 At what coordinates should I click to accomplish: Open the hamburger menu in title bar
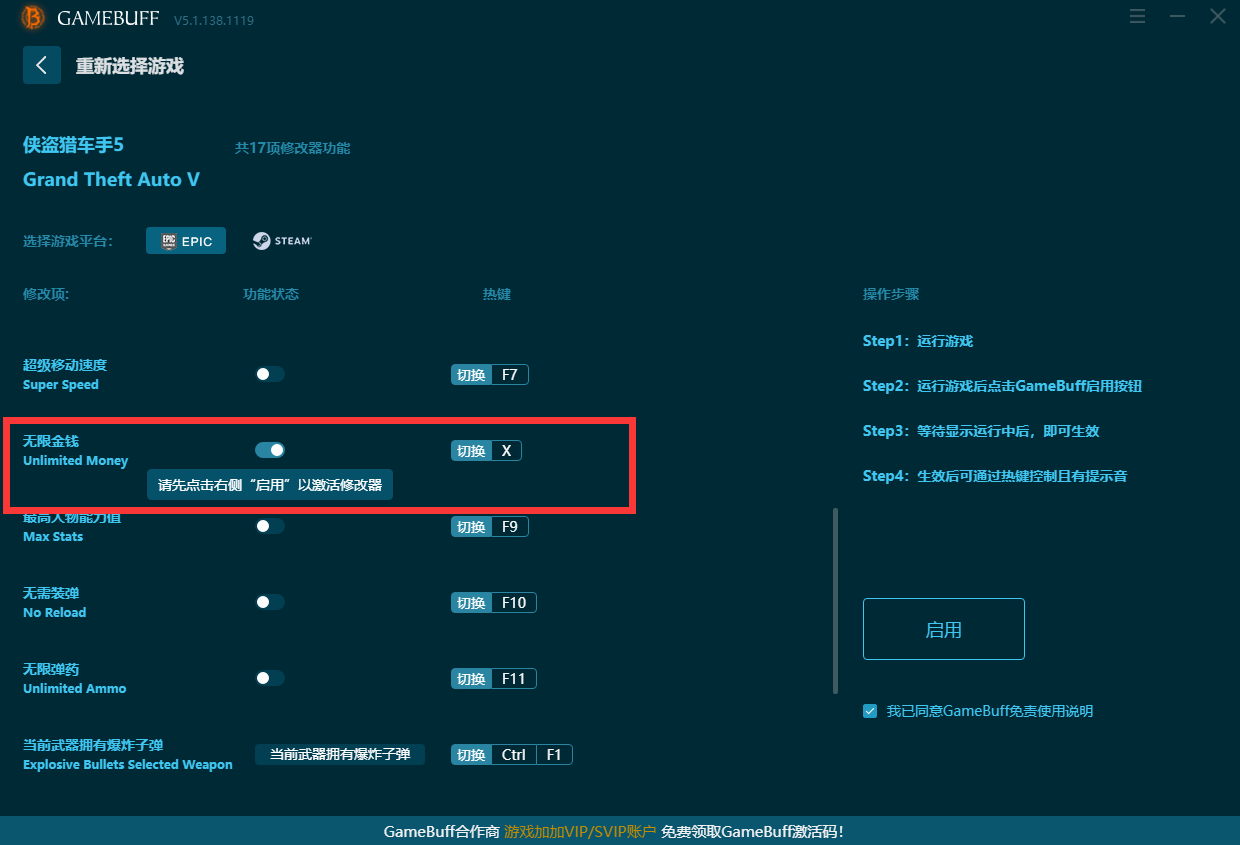(x=1137, y=16)
